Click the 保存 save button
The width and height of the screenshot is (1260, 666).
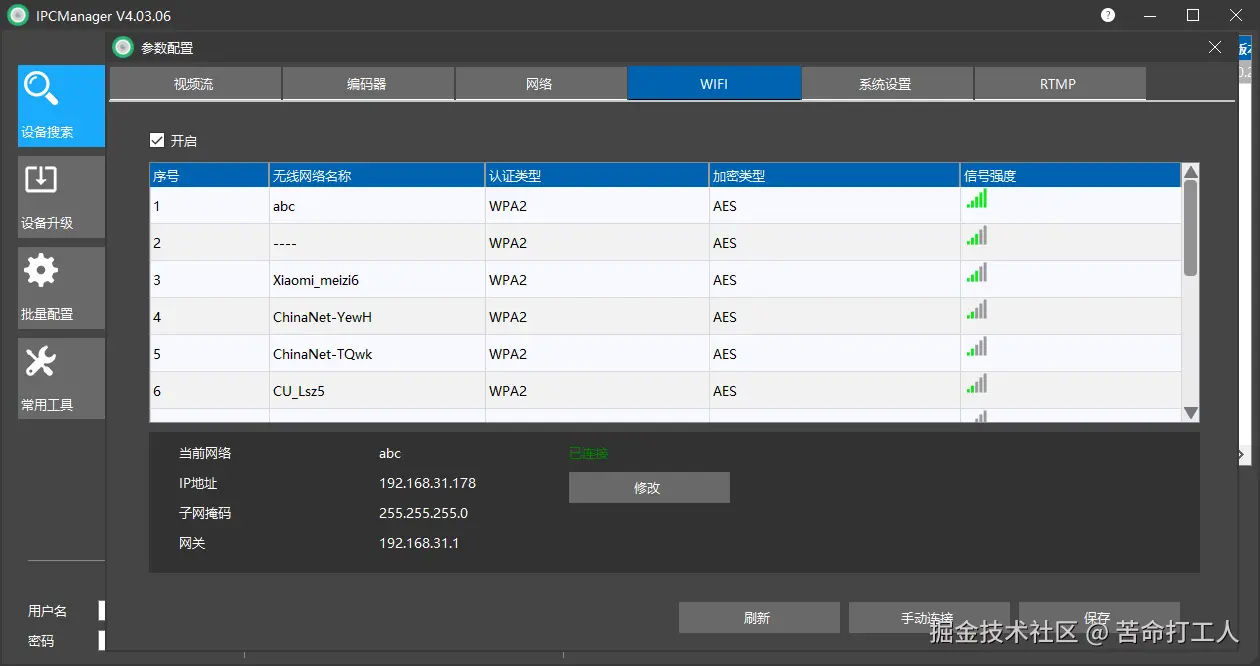tap(1099, 618)
